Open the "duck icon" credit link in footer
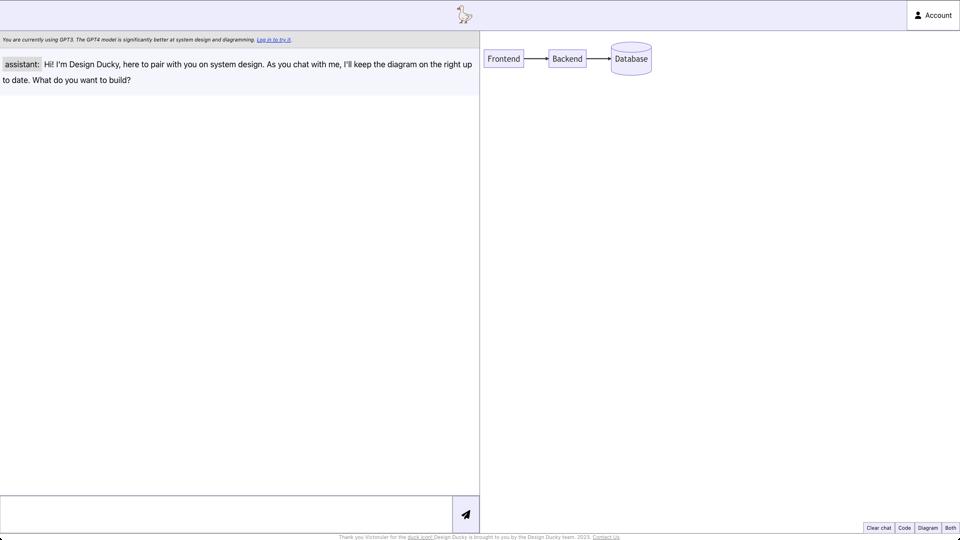 [x=419, y=537]
